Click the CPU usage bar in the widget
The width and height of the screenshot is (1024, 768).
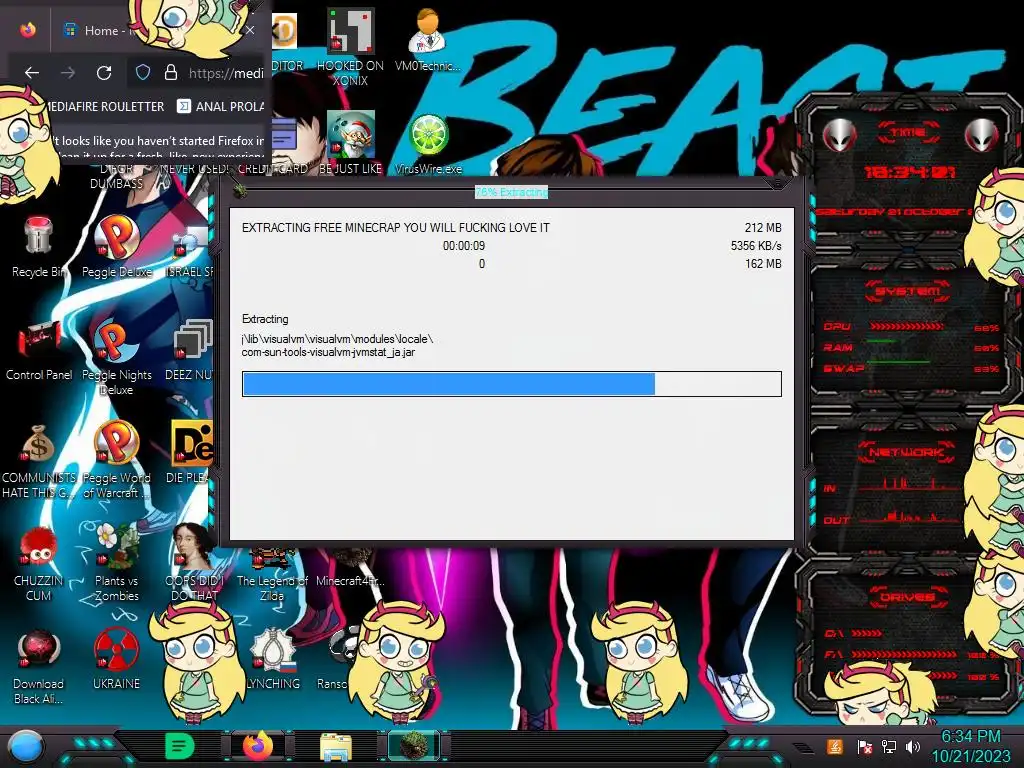(906, 326)
